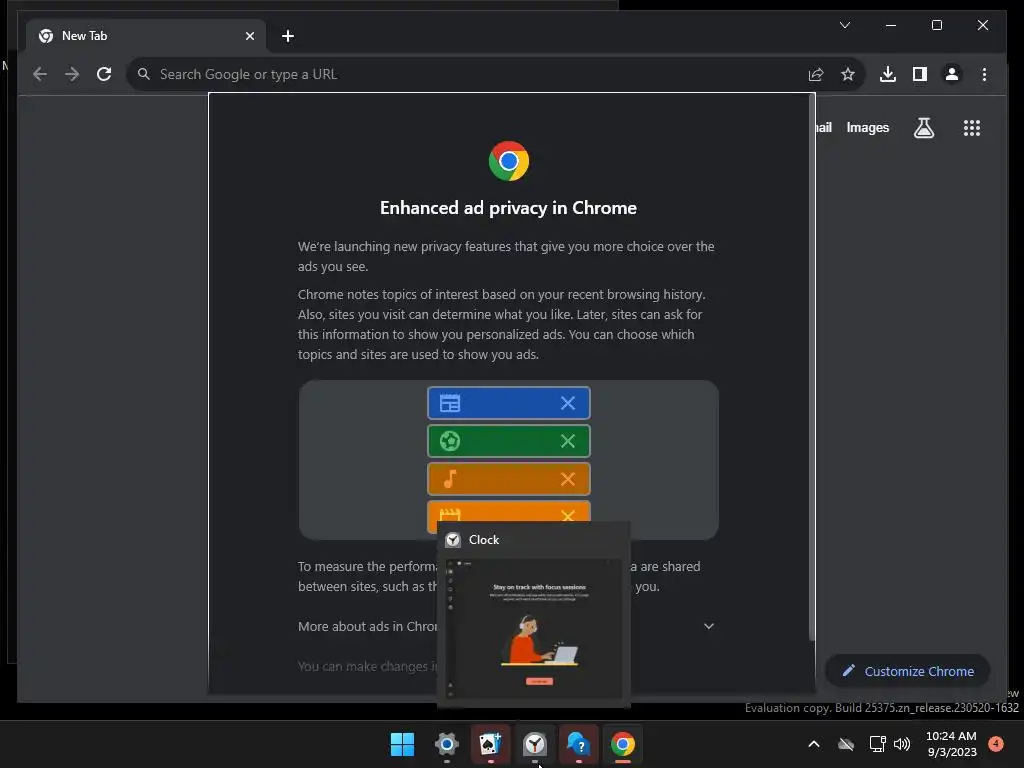Open the Windows Start button
This screenshot has width=1024, height=768.
pos(402,744)
